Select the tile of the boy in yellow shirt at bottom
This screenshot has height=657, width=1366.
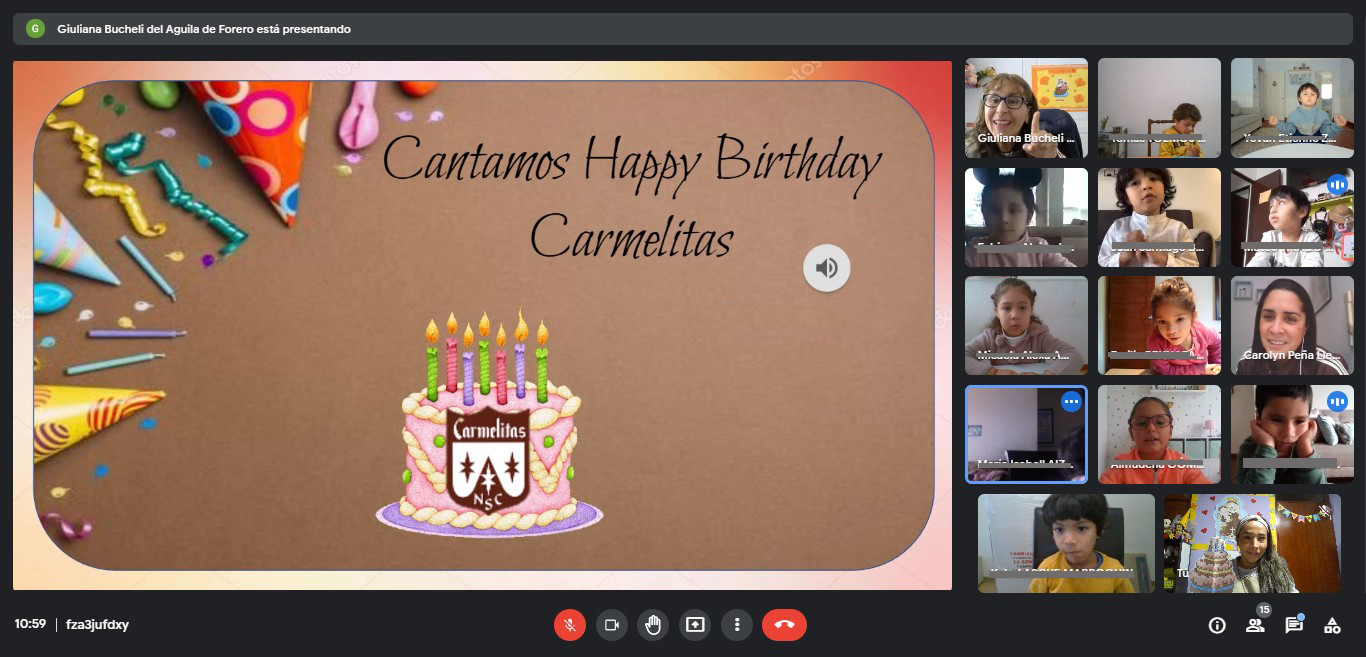coord(1066,543)
